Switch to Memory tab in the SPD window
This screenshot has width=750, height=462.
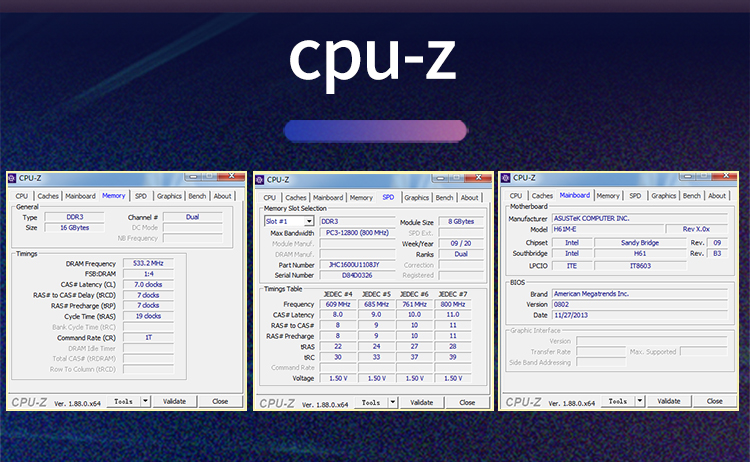(361, 198)
